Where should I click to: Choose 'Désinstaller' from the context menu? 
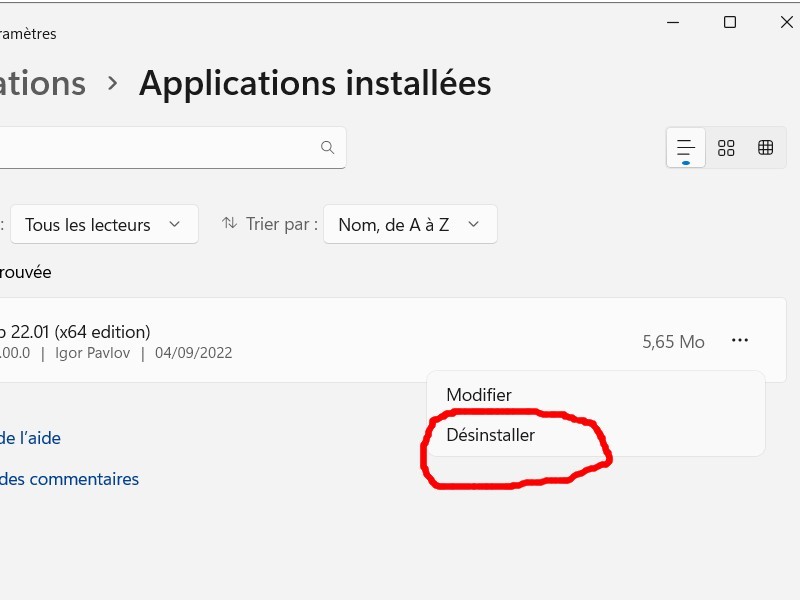coord(491,435)
